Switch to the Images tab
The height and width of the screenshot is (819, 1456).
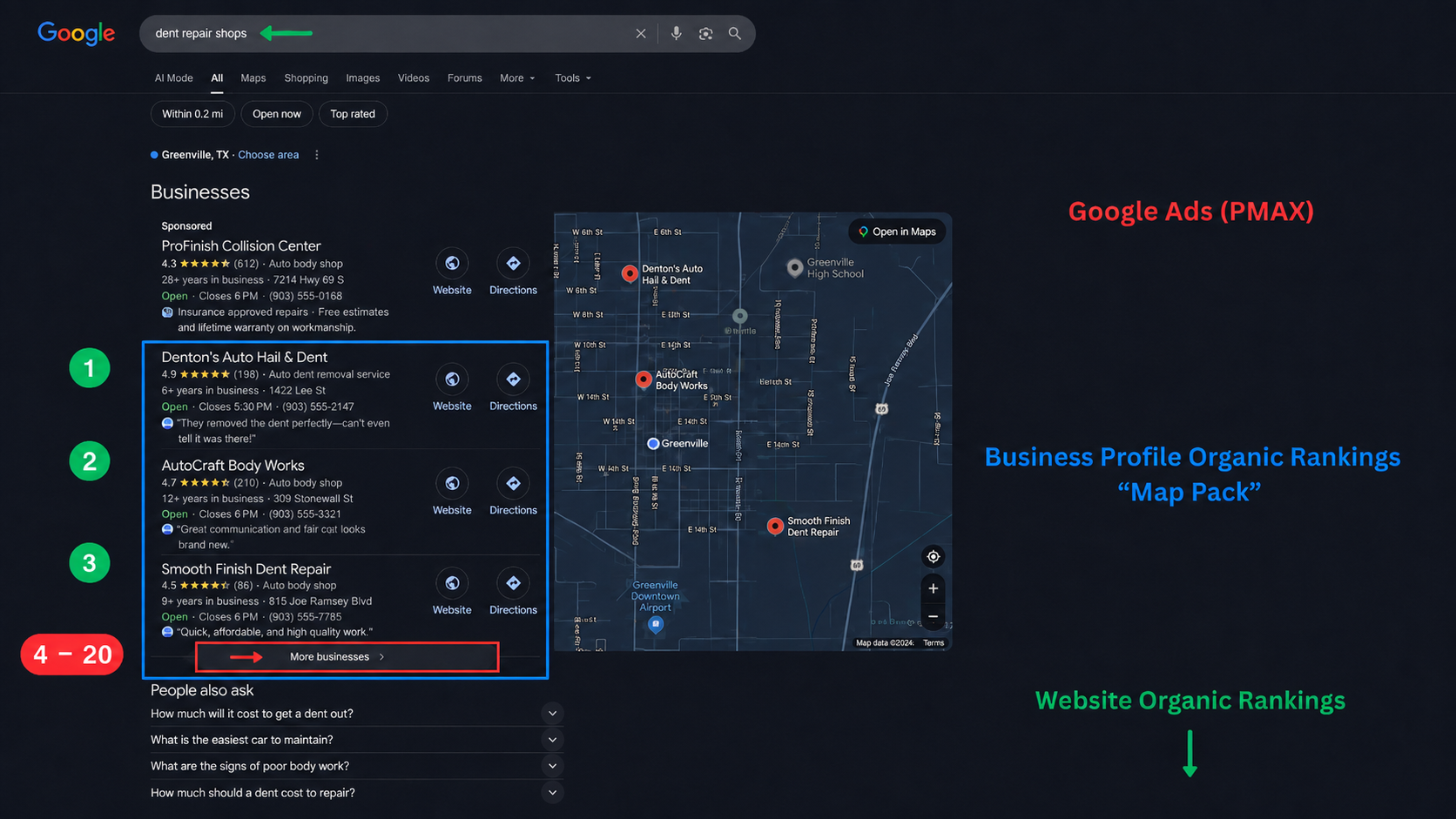(x=363, y=78)
